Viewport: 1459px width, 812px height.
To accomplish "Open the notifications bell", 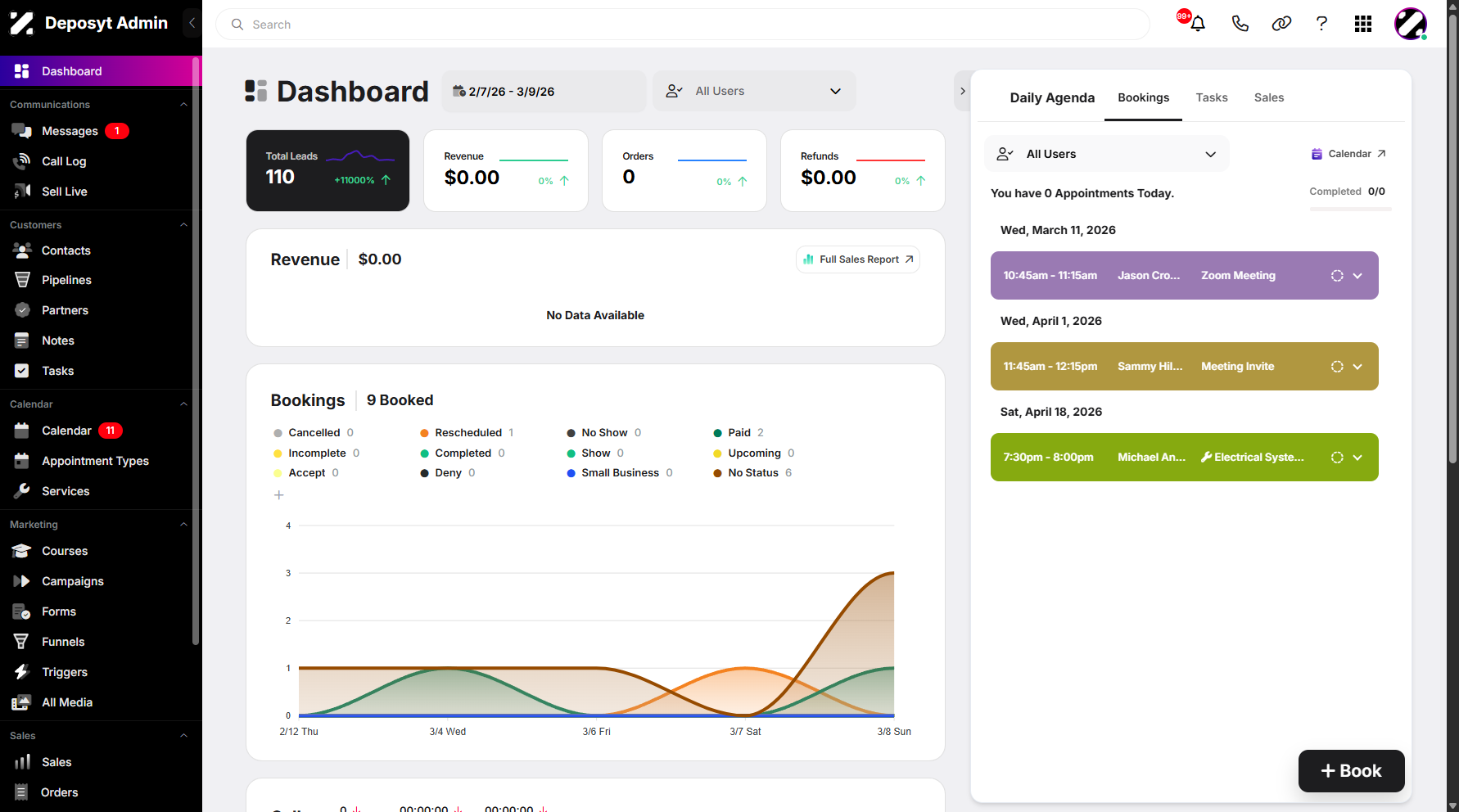I will [1197, 24].
